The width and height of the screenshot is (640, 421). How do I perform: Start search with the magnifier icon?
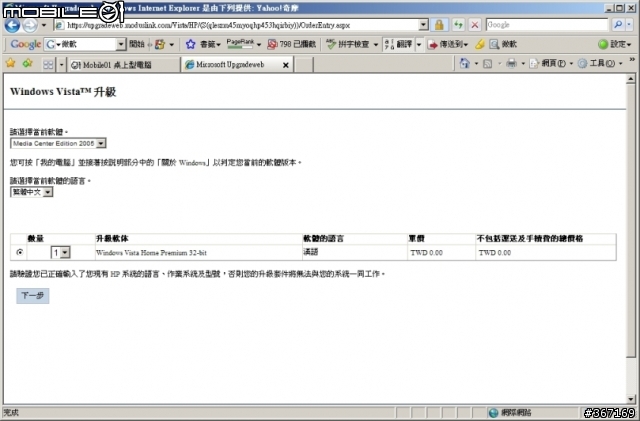(x=618, y=25)
